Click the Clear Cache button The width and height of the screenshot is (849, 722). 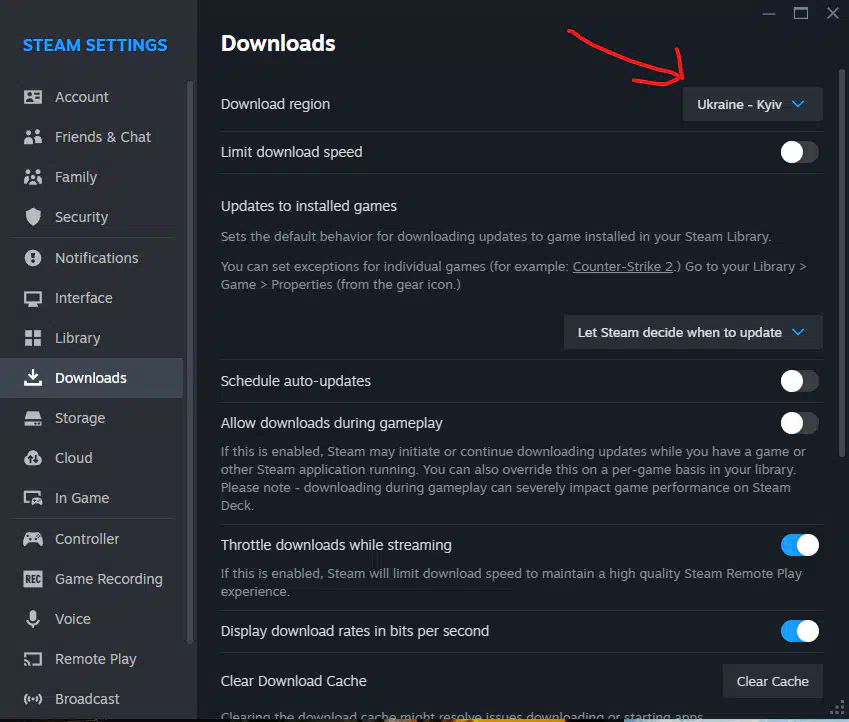coord(772,681)
